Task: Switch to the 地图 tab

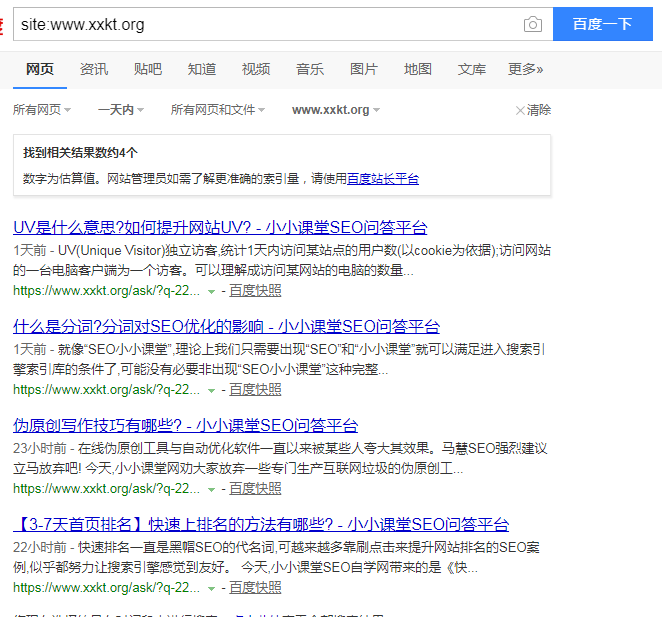Action: tap(418, 69)
